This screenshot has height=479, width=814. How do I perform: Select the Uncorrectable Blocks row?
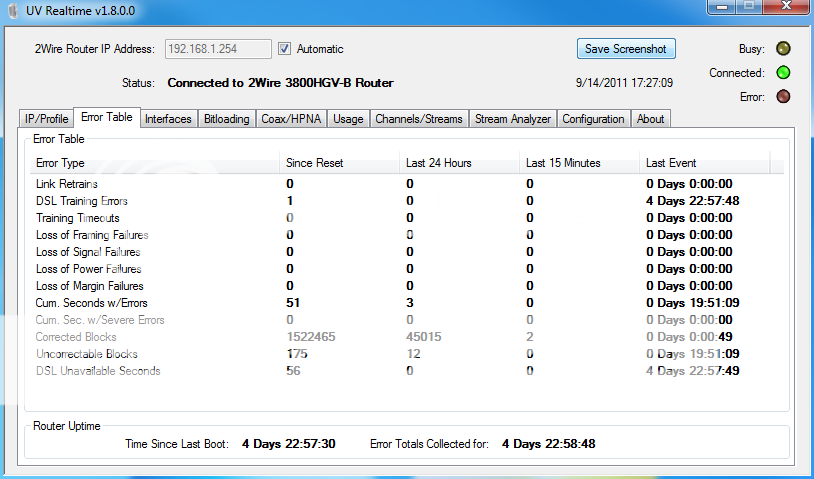[x=406, y=354]
